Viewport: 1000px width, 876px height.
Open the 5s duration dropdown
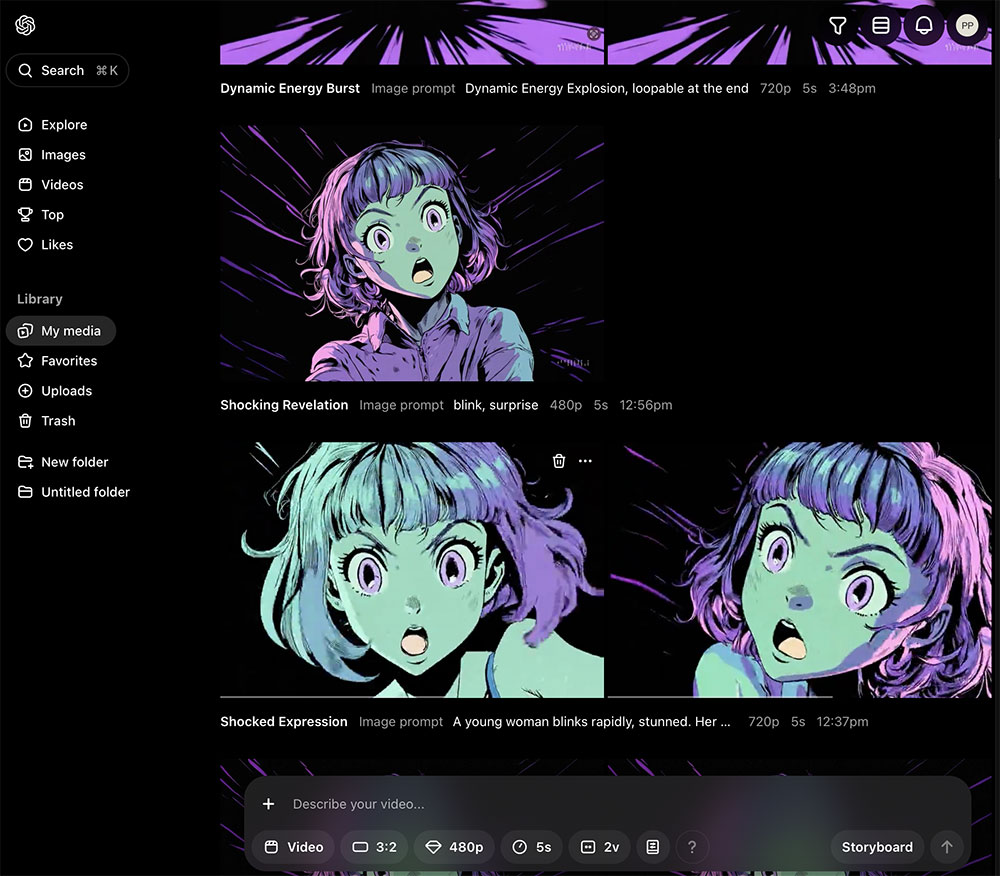531,847
